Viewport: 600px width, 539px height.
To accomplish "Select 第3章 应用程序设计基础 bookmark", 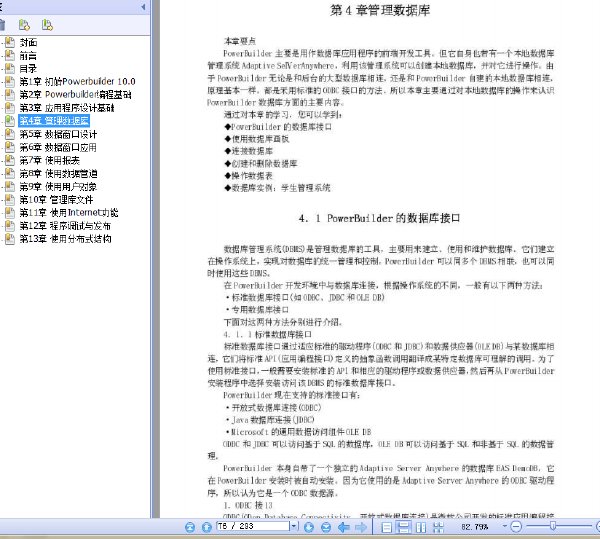I will [x=67, y=108].
